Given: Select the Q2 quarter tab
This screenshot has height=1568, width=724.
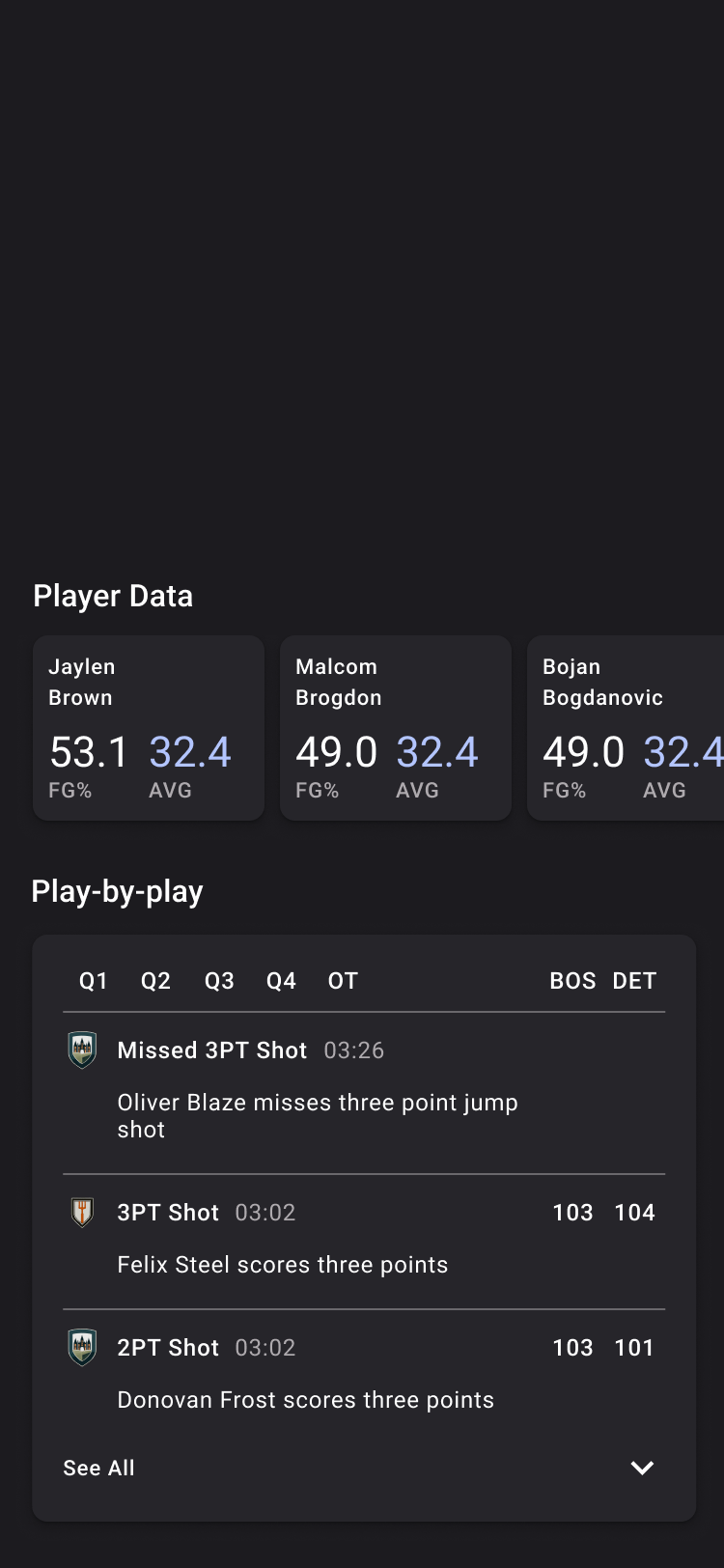Looking at the screenshot, I should (x=155, y=981).
